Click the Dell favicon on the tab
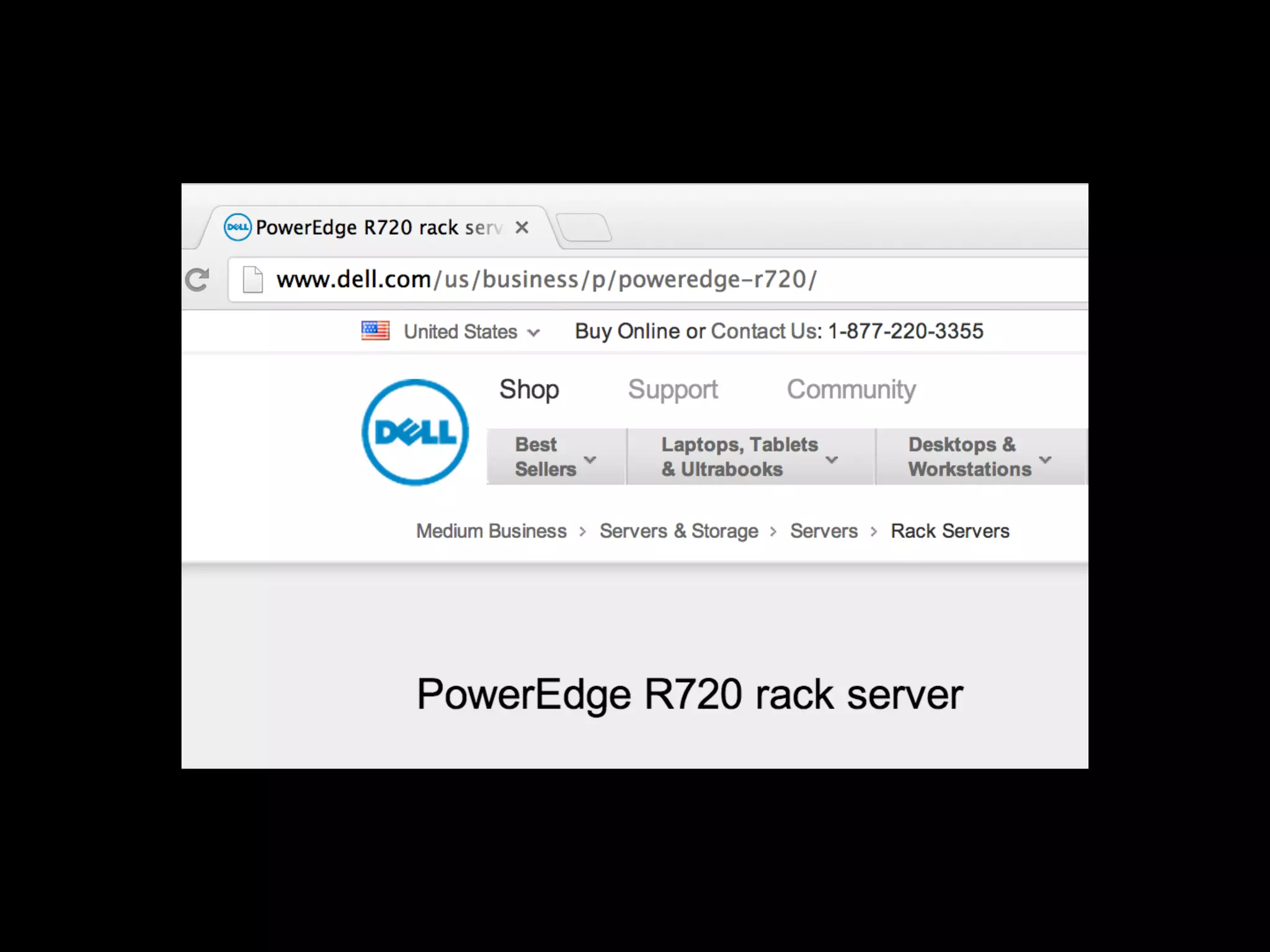The image size is (1270, 952). coord(237,227)
